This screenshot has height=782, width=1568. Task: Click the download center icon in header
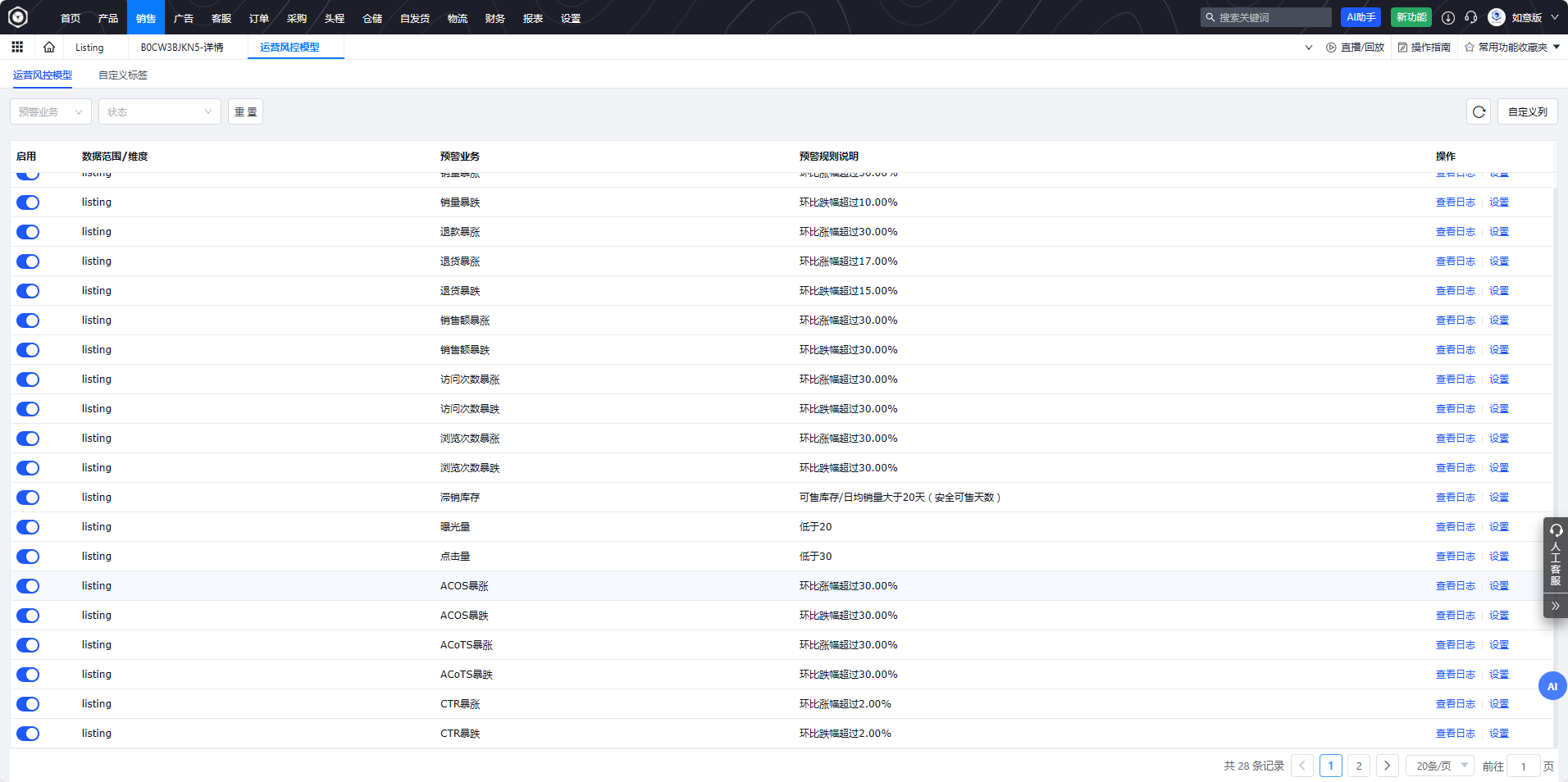coord(1448,17)
